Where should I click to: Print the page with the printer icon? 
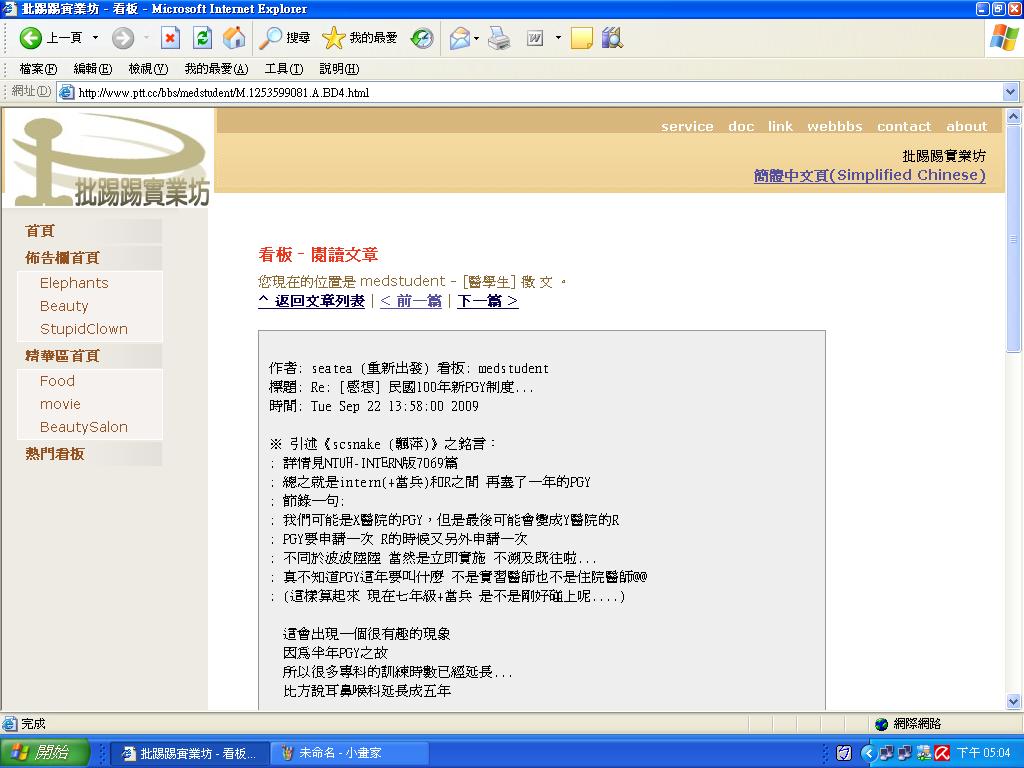(x=499, y=38)
